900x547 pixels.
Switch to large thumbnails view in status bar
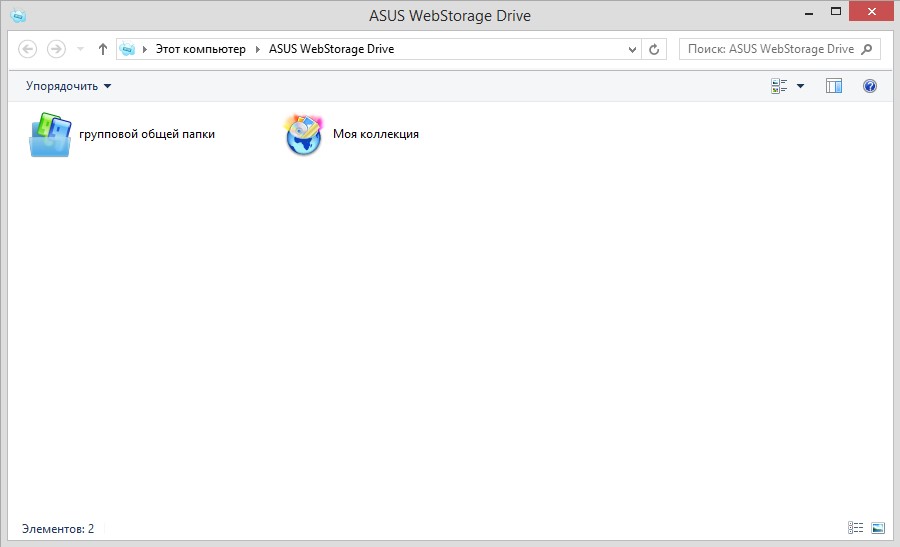(x=878, y=528)
